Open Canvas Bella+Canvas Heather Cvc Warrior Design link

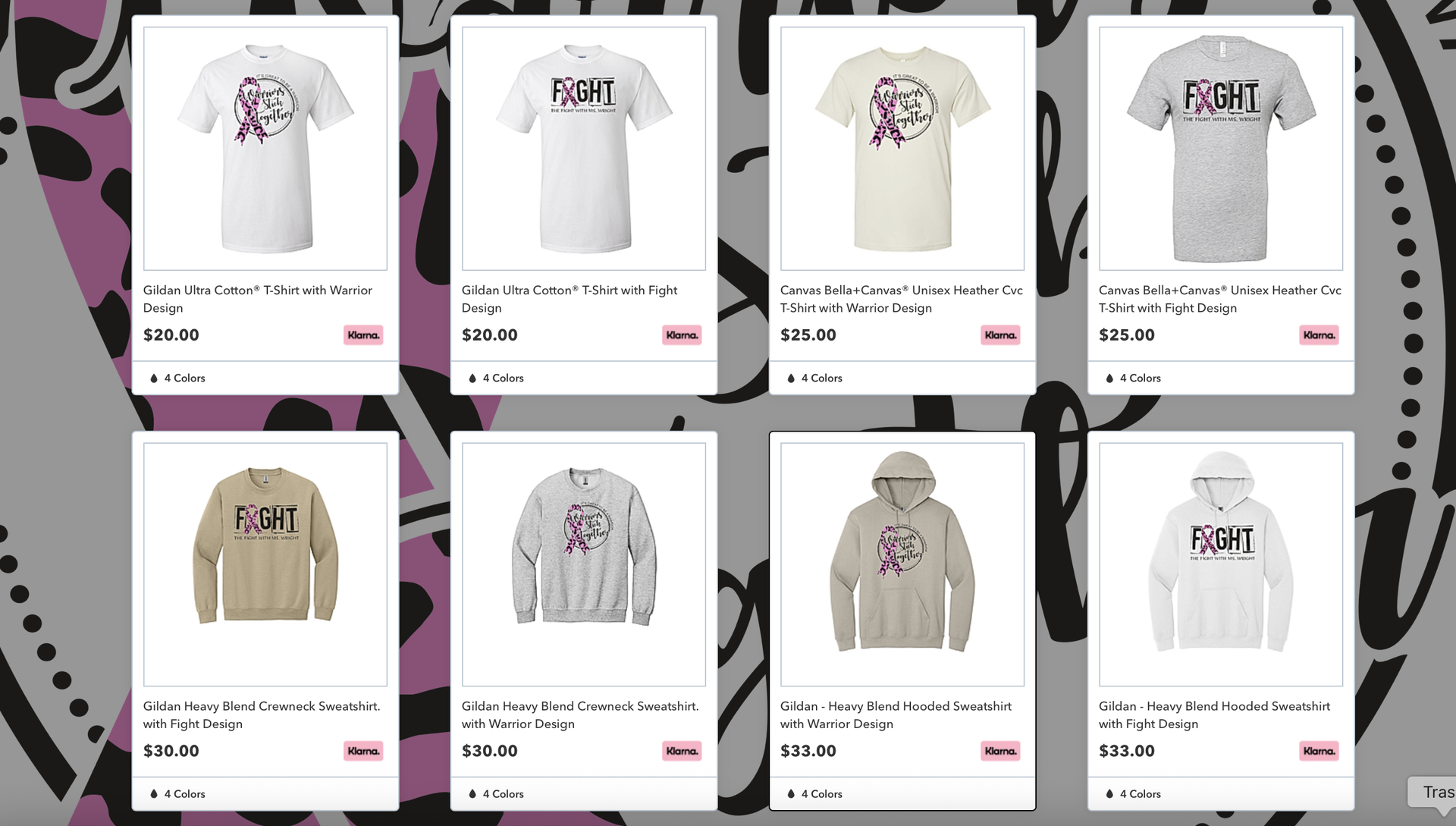tap(902, 299)
